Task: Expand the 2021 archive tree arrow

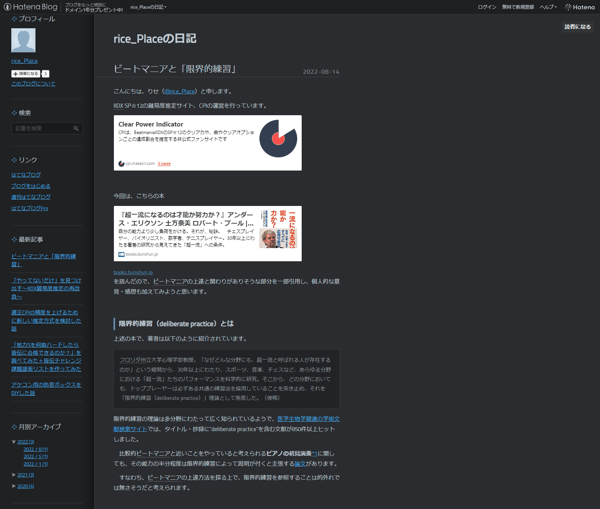Action: [14, 475]
